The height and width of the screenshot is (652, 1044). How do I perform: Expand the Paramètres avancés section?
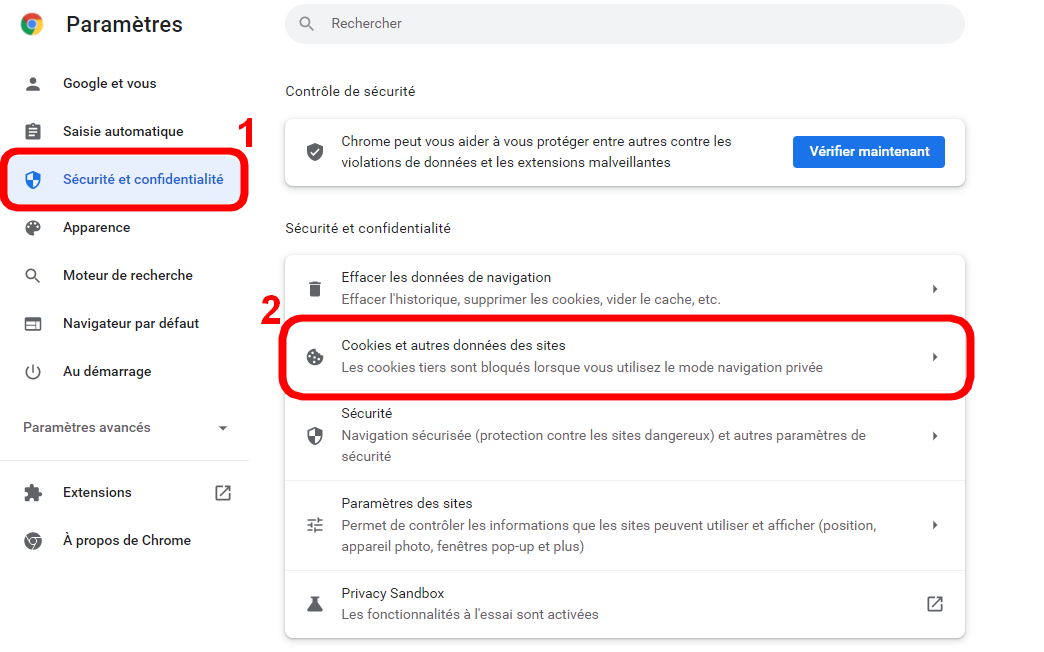[x=223, y=428]
